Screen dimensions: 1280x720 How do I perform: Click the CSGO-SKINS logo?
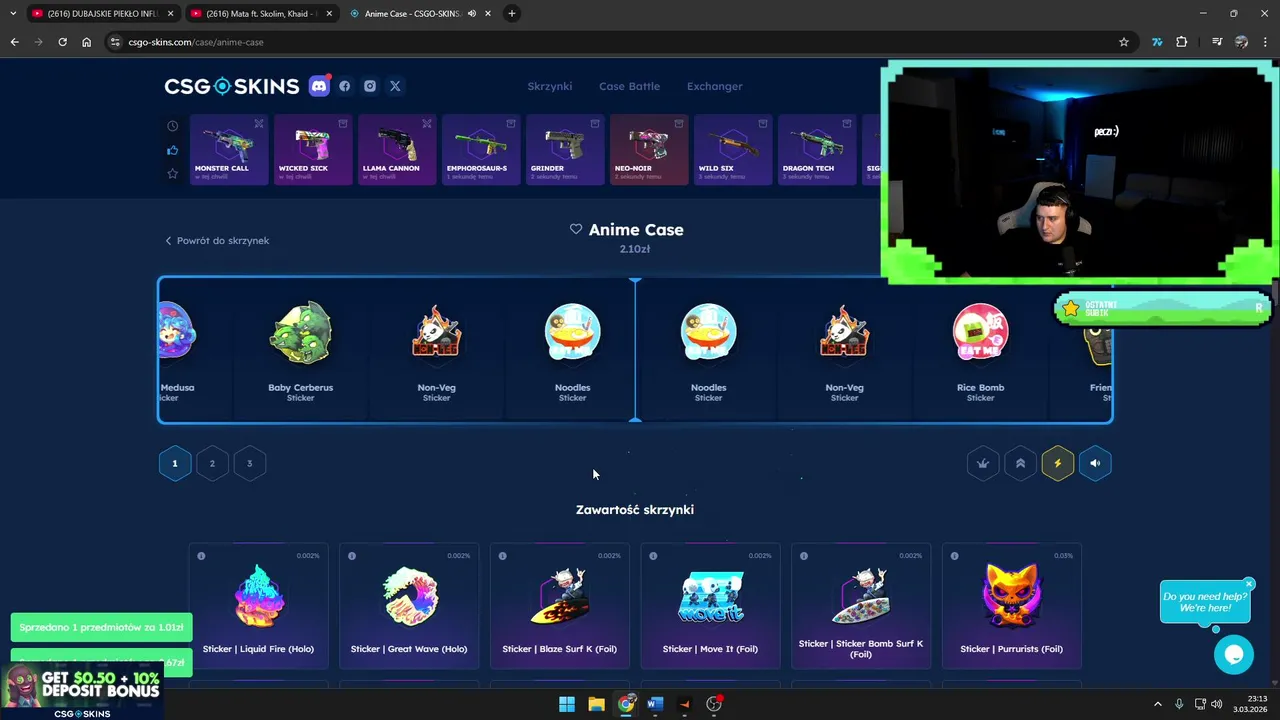[x=232, y=86]
